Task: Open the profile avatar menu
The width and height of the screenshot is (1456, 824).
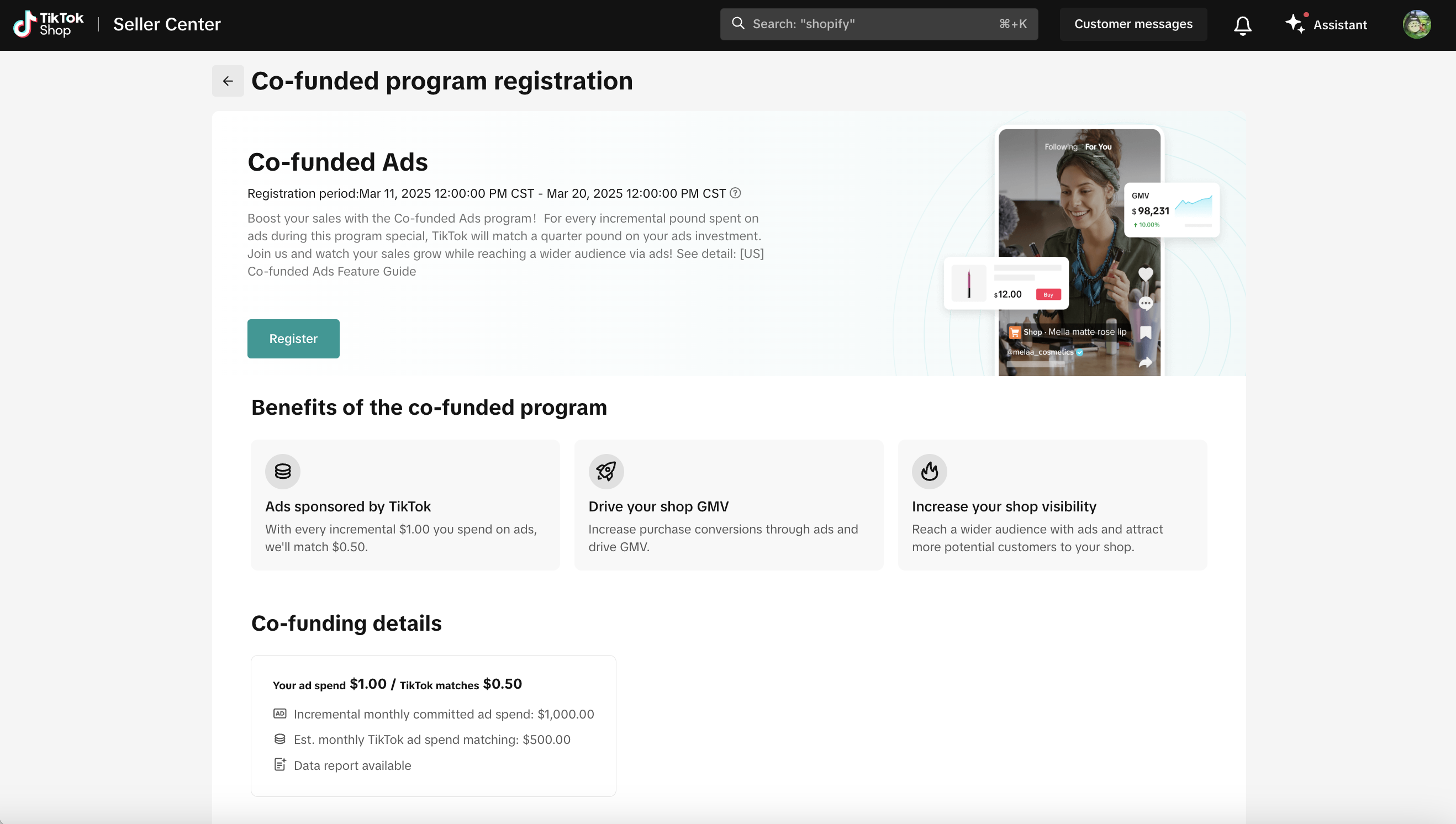Action: click(x=1416, y=24)
